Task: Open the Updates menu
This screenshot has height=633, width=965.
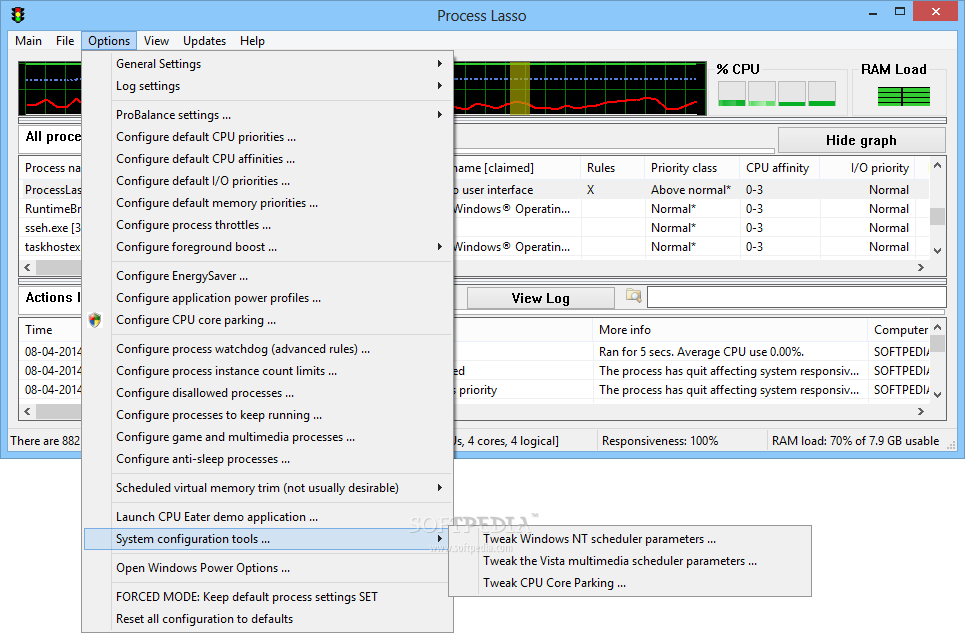Action: (204, 41)
